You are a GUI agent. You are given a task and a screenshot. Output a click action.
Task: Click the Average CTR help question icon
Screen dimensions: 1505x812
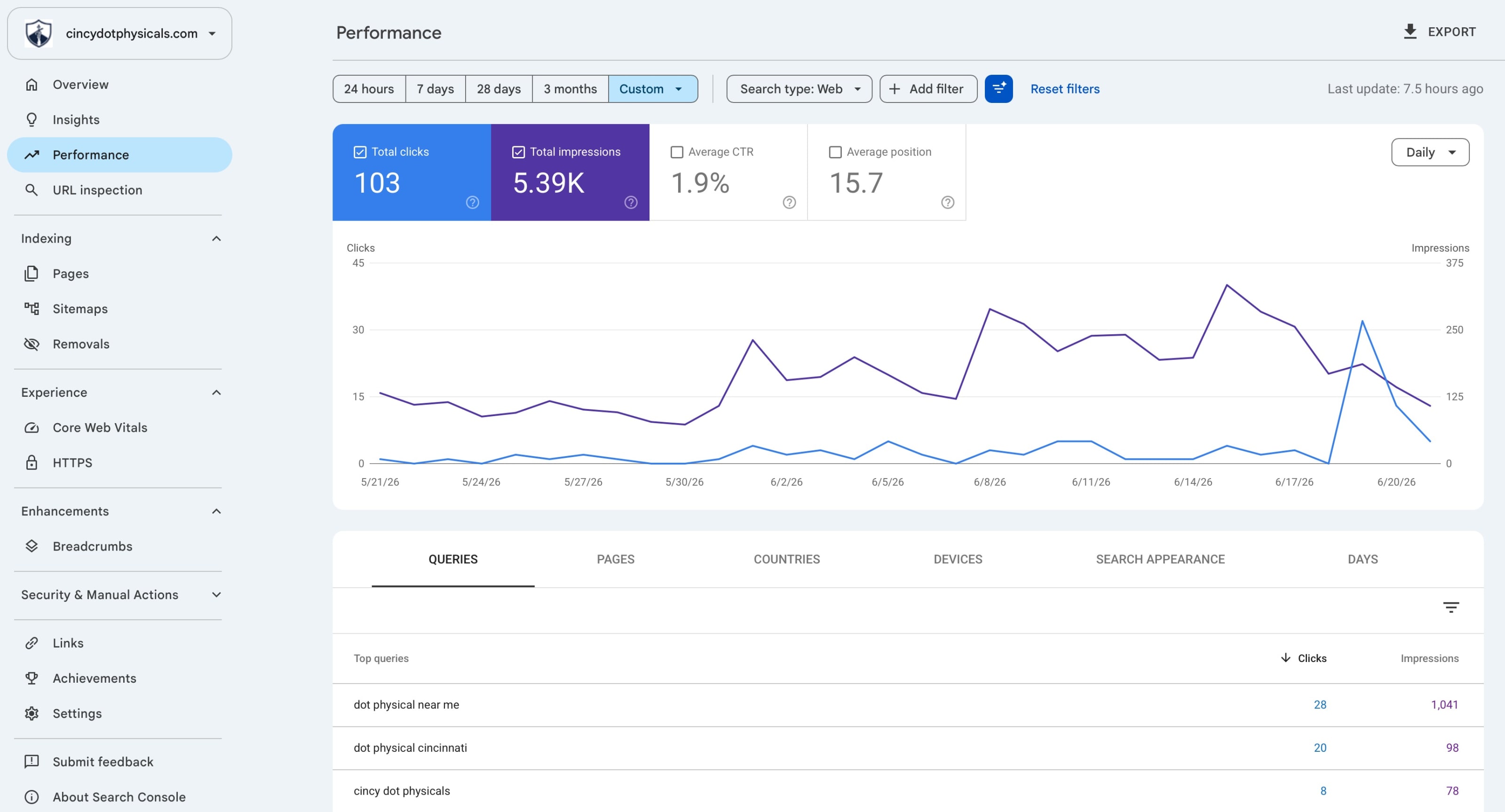pyautogui.click(x=789, y=202)
